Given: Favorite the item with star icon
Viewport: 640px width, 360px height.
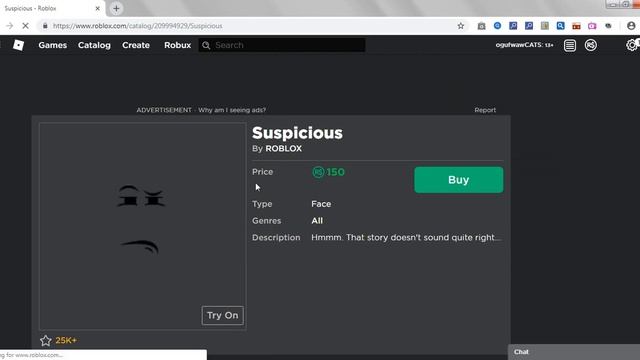Looking at the screenshot, I should point(46,340).
